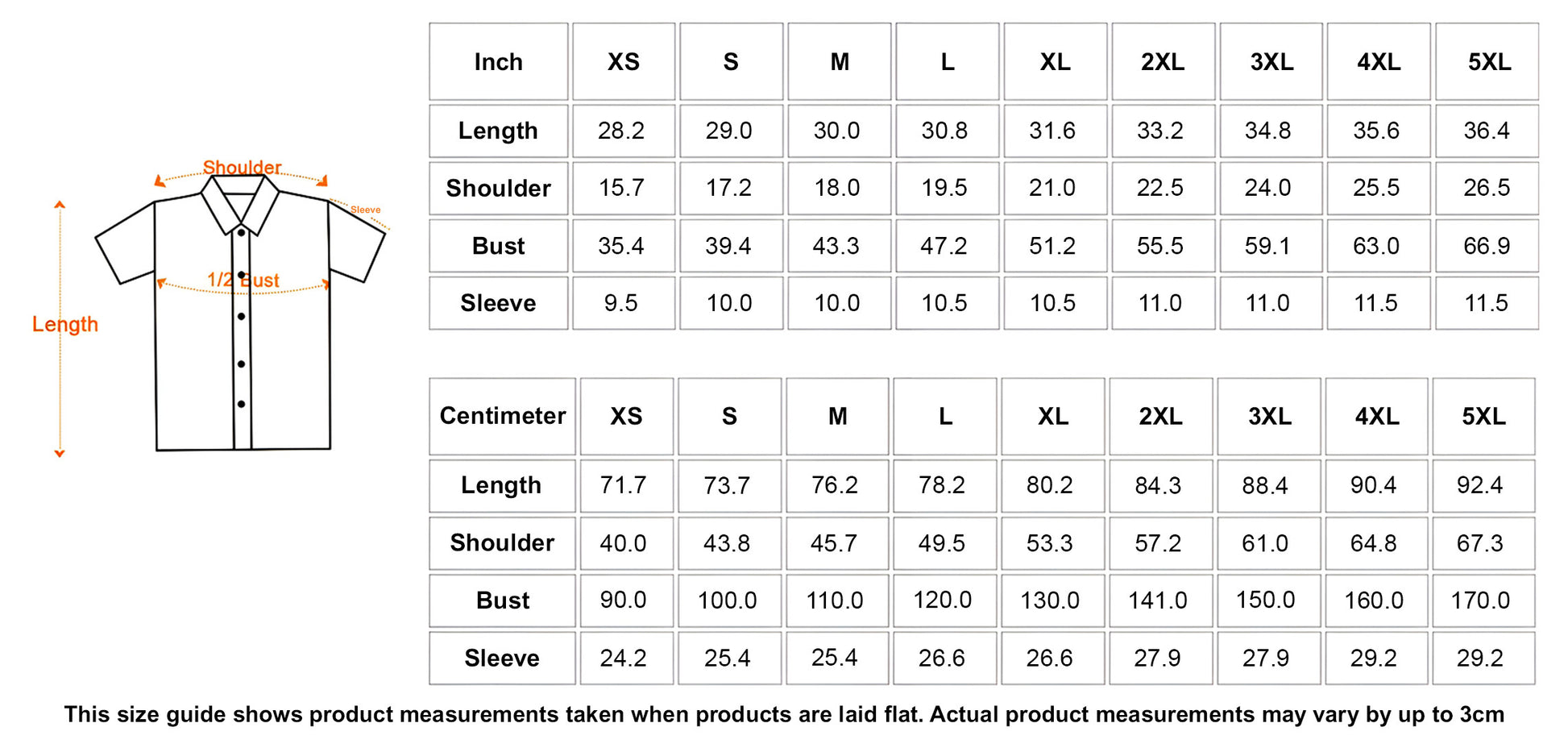Select the XS column header in inch table

[x=624, y=62]
